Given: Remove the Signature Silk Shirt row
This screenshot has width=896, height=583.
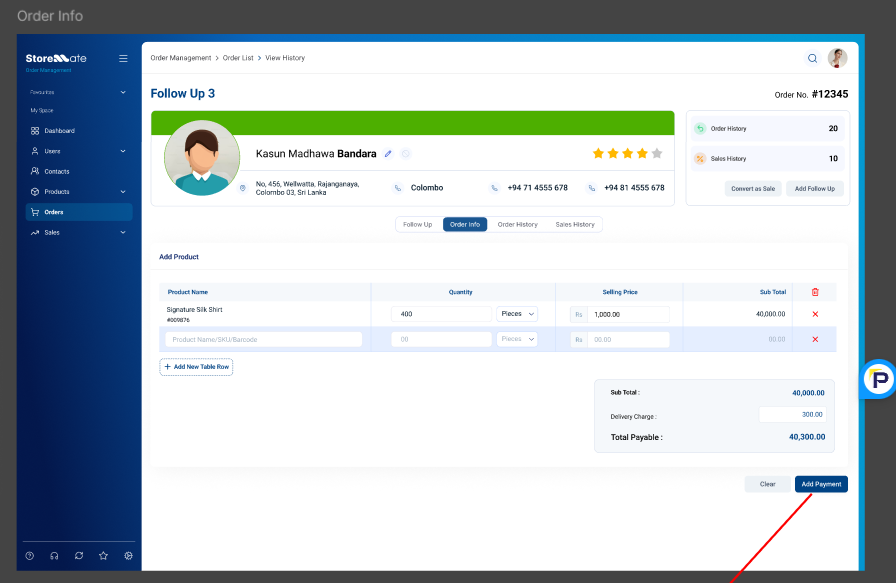Looking at the screenshot, I should 815,314.
